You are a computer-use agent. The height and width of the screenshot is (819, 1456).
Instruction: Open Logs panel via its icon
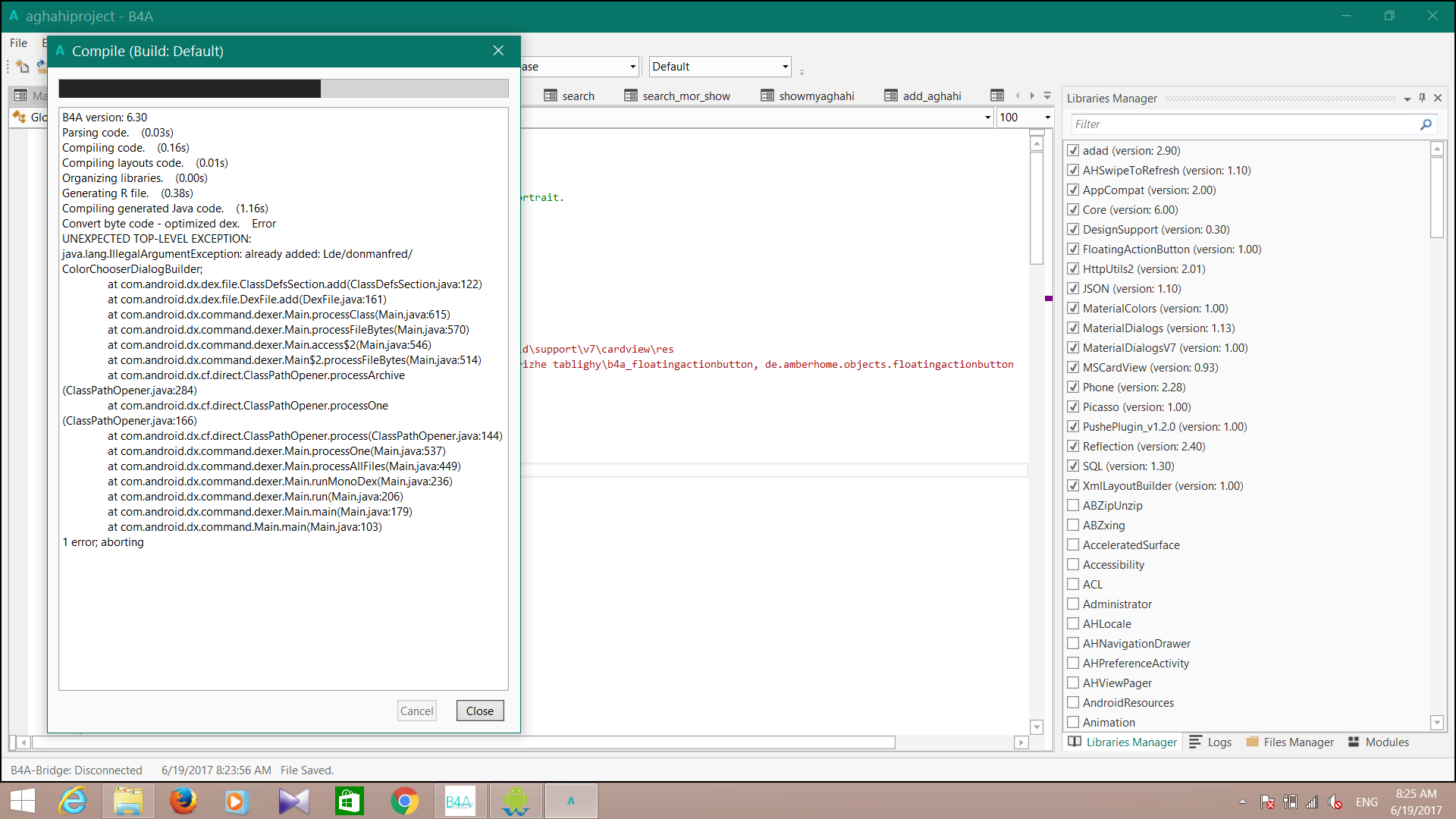[1196, 742]
